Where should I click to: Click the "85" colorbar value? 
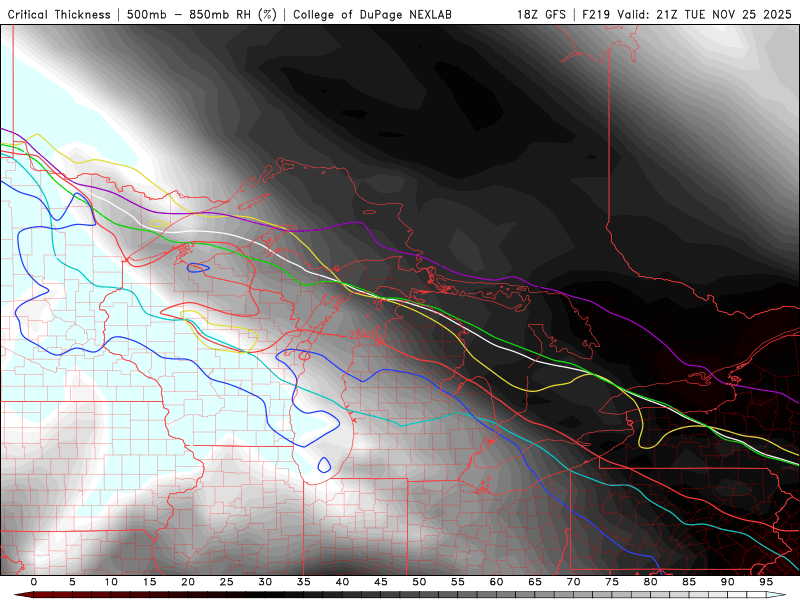click(x=689, y=582)
